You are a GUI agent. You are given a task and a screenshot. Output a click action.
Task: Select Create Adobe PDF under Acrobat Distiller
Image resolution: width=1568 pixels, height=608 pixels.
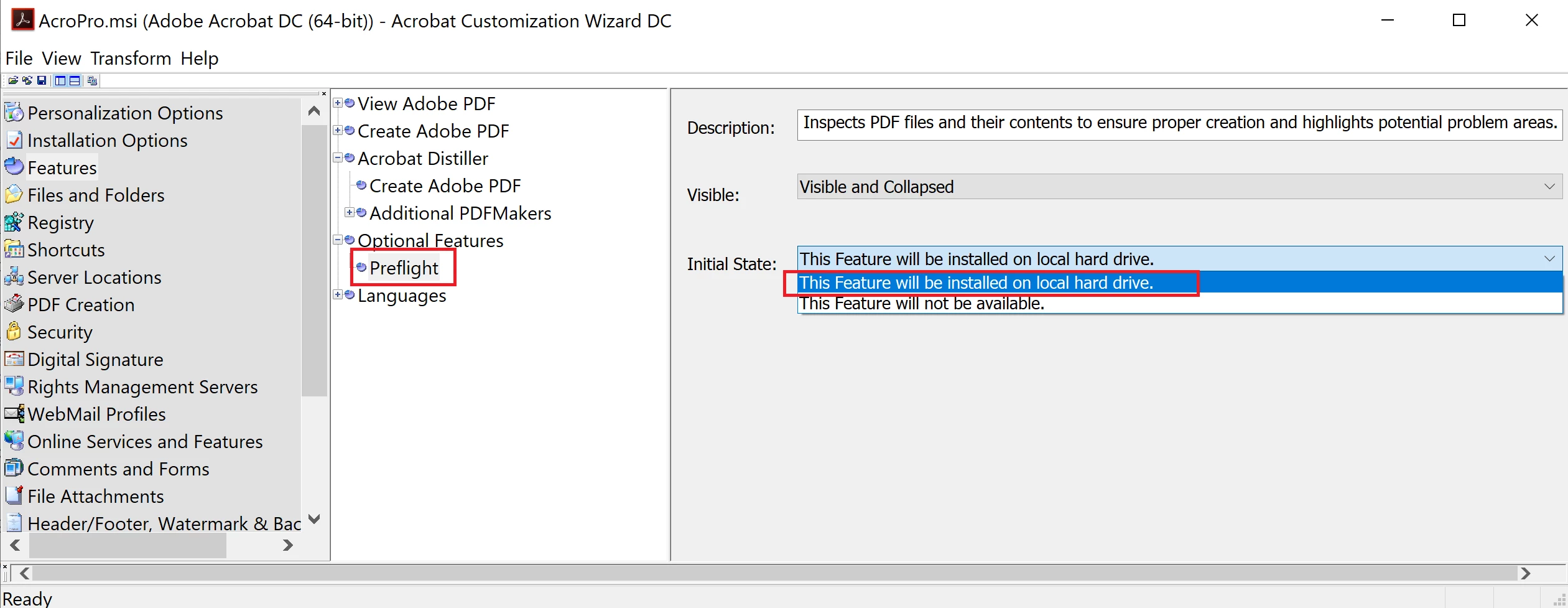coord(445,185)
